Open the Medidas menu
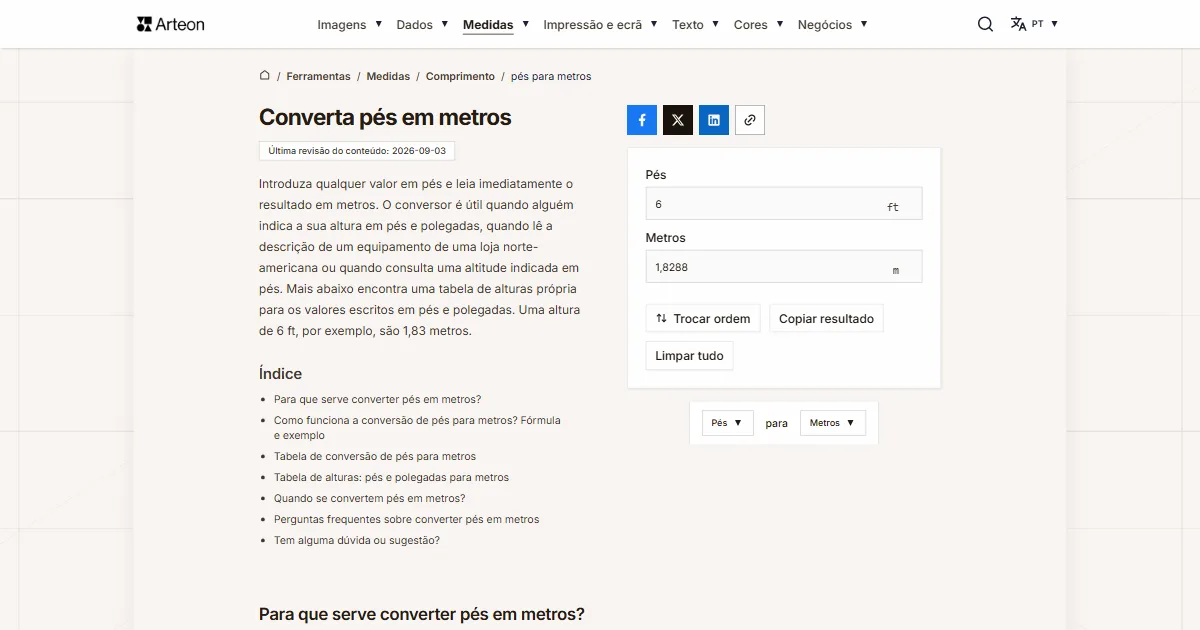Image resolution: width=1200 pixels, height=630 pixels. tap(488, 25)
